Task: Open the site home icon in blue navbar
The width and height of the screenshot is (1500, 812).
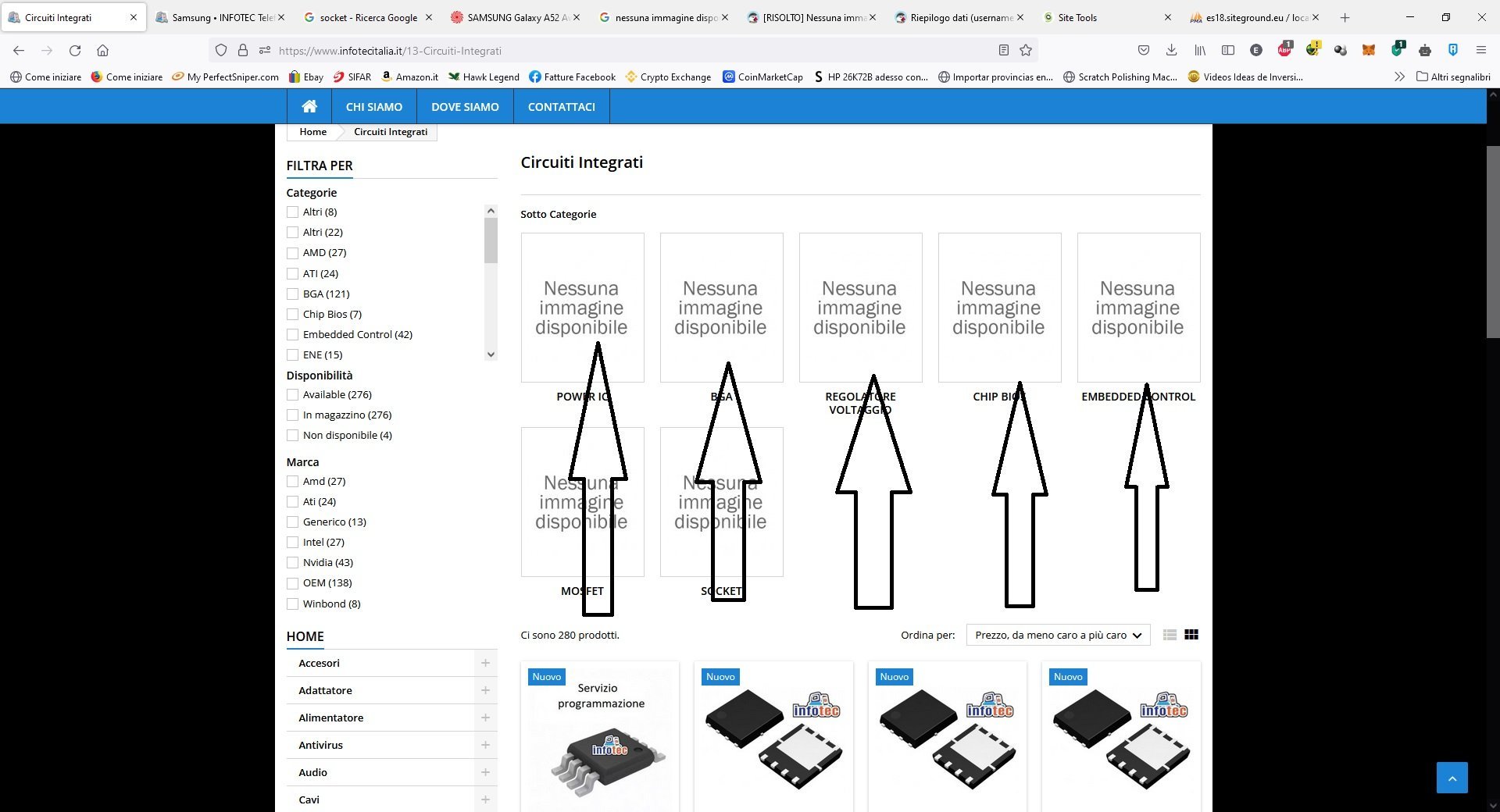Action: [x=309, y=106]
